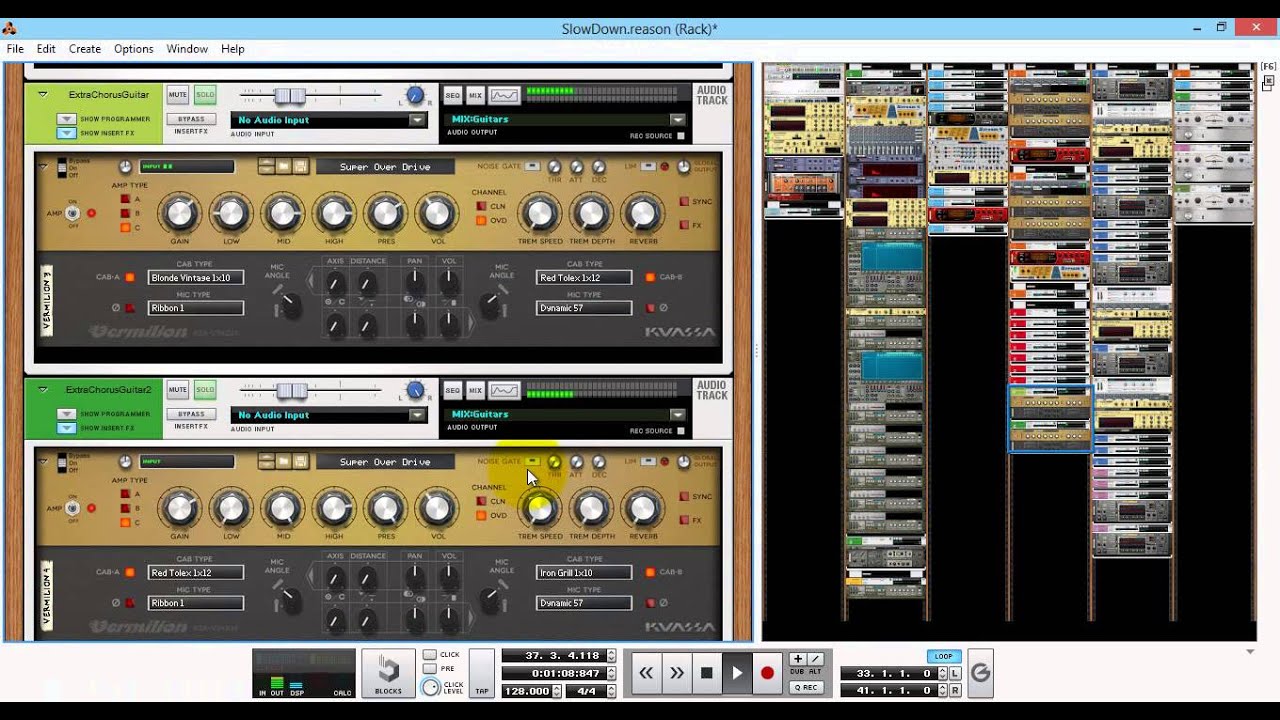Enable the metronome Click checkbox
The width and height of the screenshot is (1280, 720).
(x=429, y=655)
